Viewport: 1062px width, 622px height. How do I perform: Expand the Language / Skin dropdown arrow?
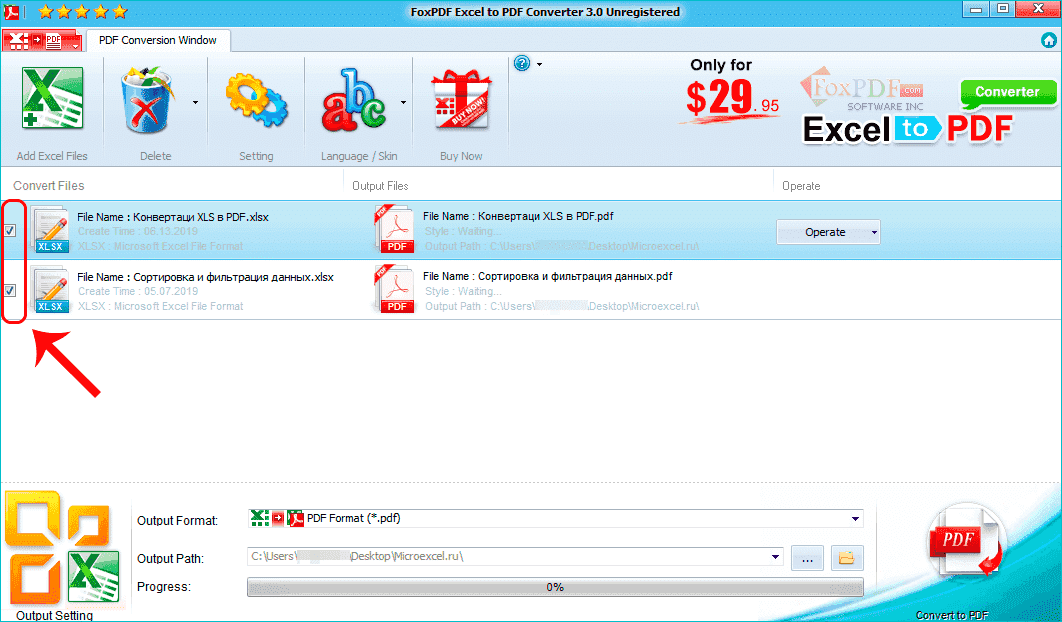click(403, 103)
